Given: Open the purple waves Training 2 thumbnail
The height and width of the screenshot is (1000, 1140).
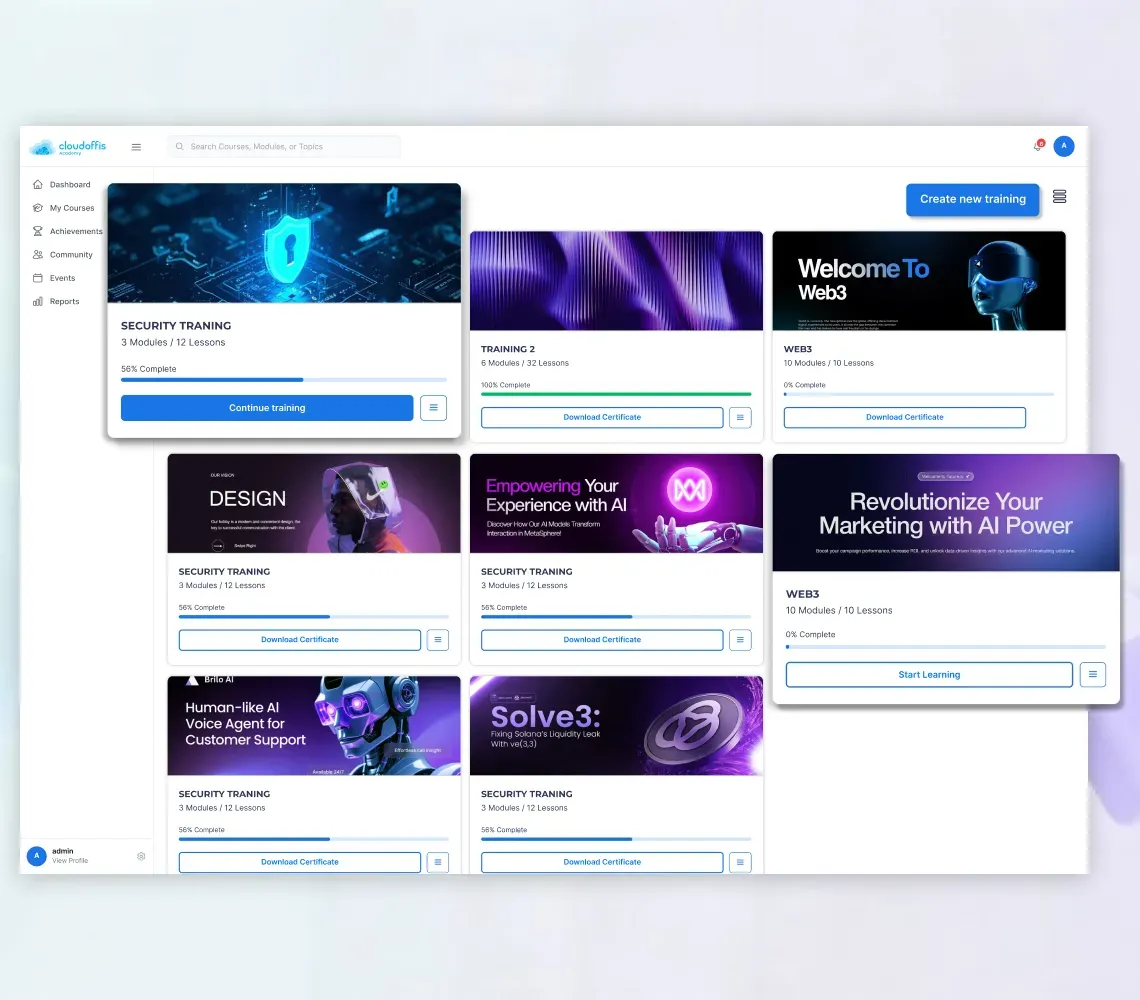Looking at the screenshot, I should tap(617, 281).
